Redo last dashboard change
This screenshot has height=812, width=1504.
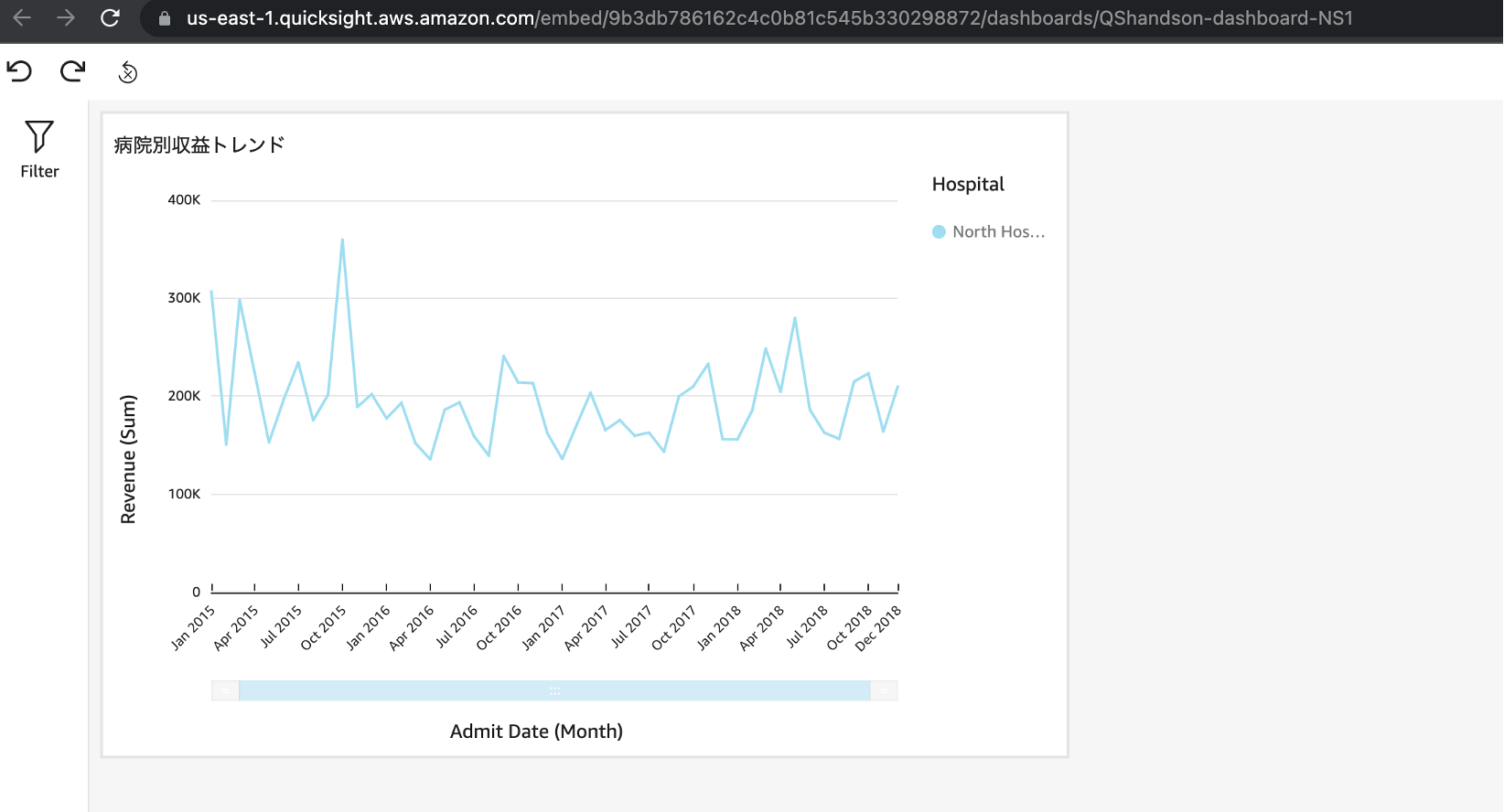pos(73,71)
